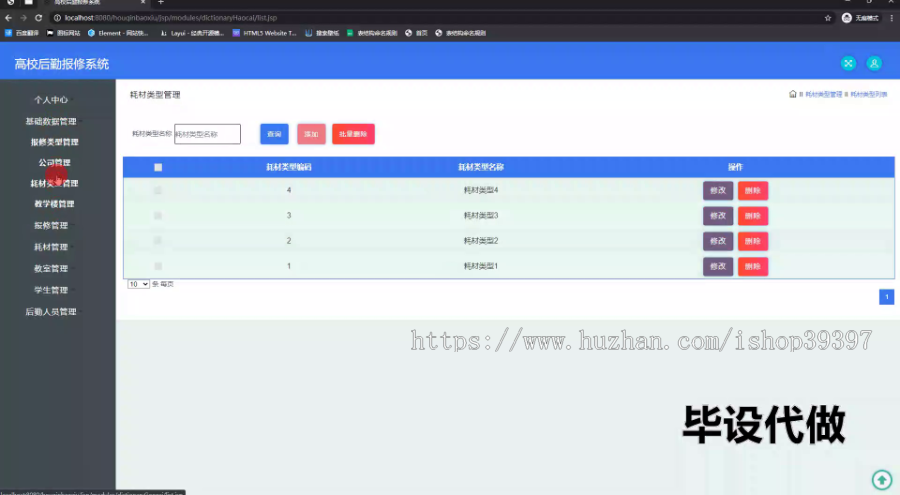Check the checkbox for row 耗材类型4
Image resolution: width=900 pixels, height=495 pixels.
(158, 190)
